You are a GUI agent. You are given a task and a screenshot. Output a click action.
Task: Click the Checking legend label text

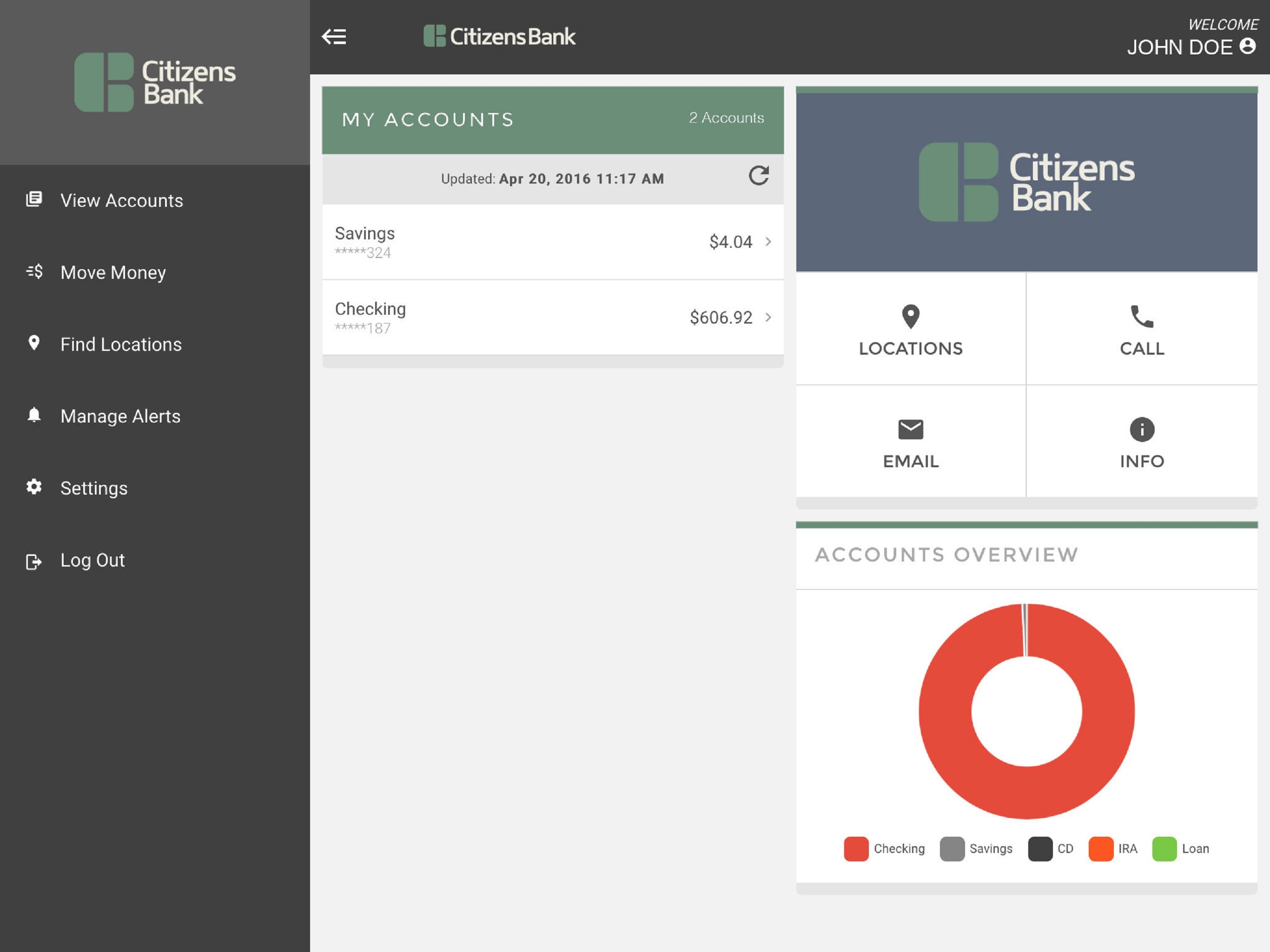tap(899, 849)
